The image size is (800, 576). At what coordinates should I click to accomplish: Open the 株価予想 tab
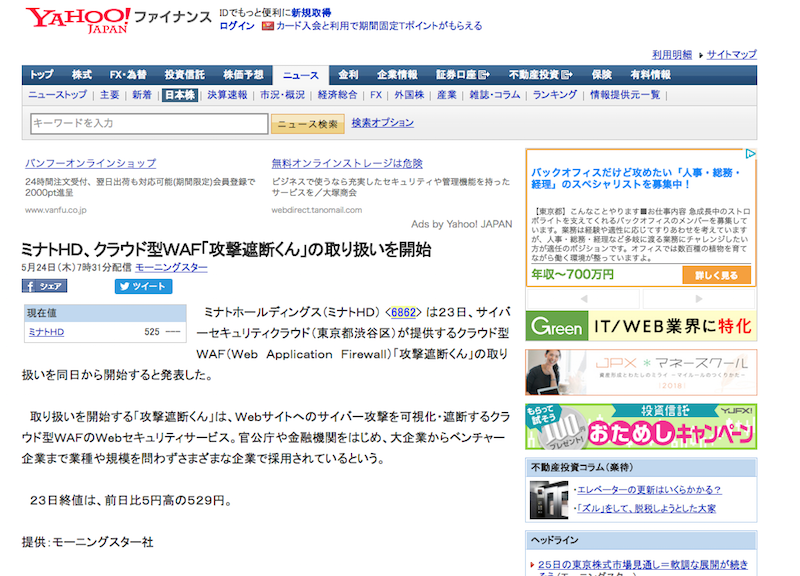tap(243, 75)
